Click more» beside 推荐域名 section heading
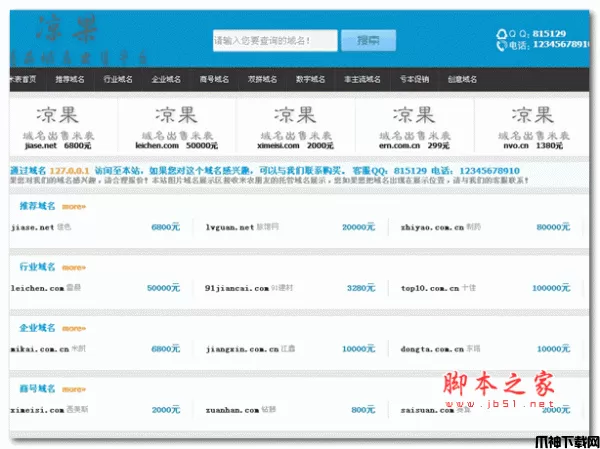The image size is (600, 449). pyautogui.click(x=74, y=207)
